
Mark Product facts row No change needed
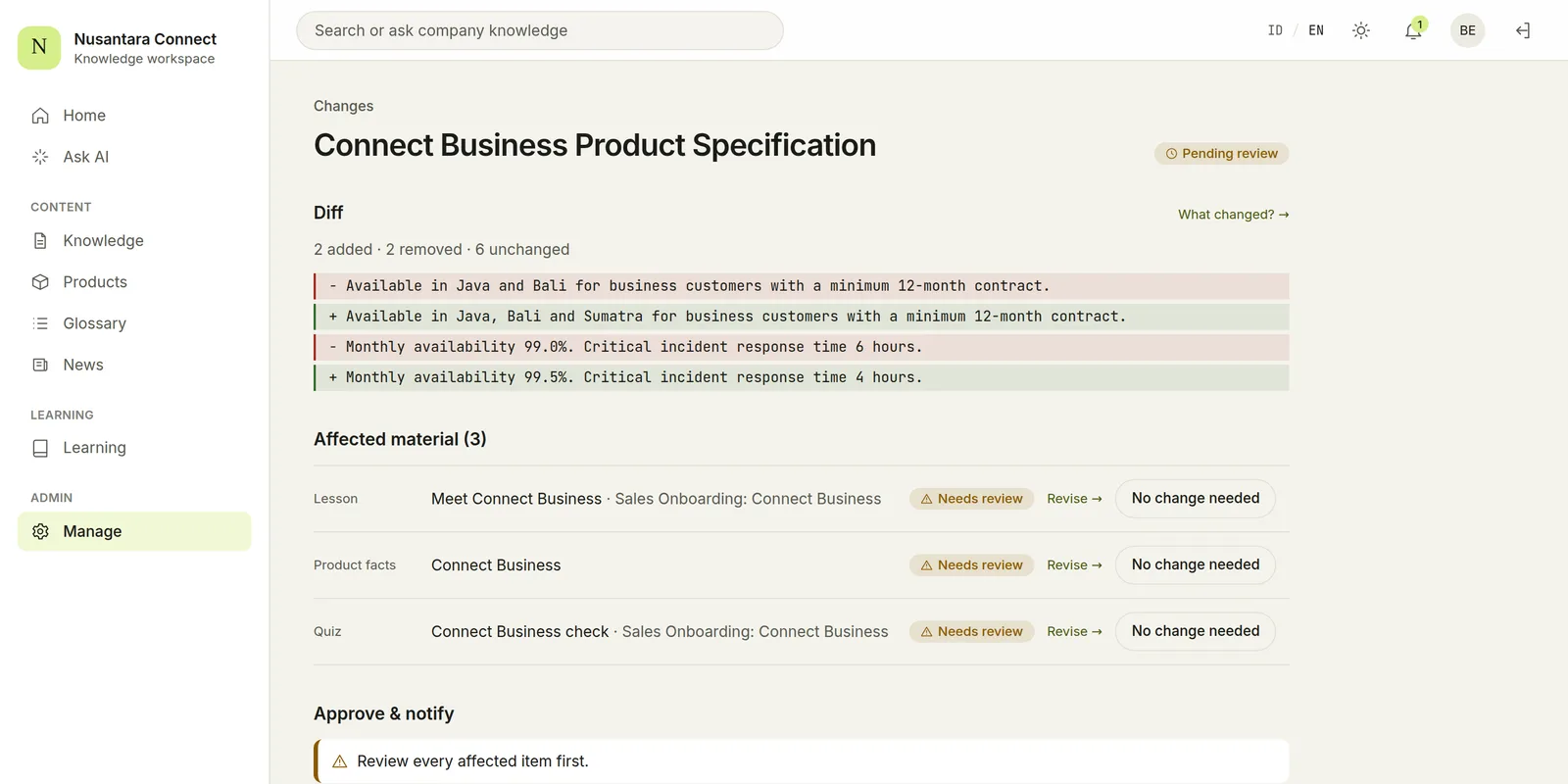(1195, 565)
